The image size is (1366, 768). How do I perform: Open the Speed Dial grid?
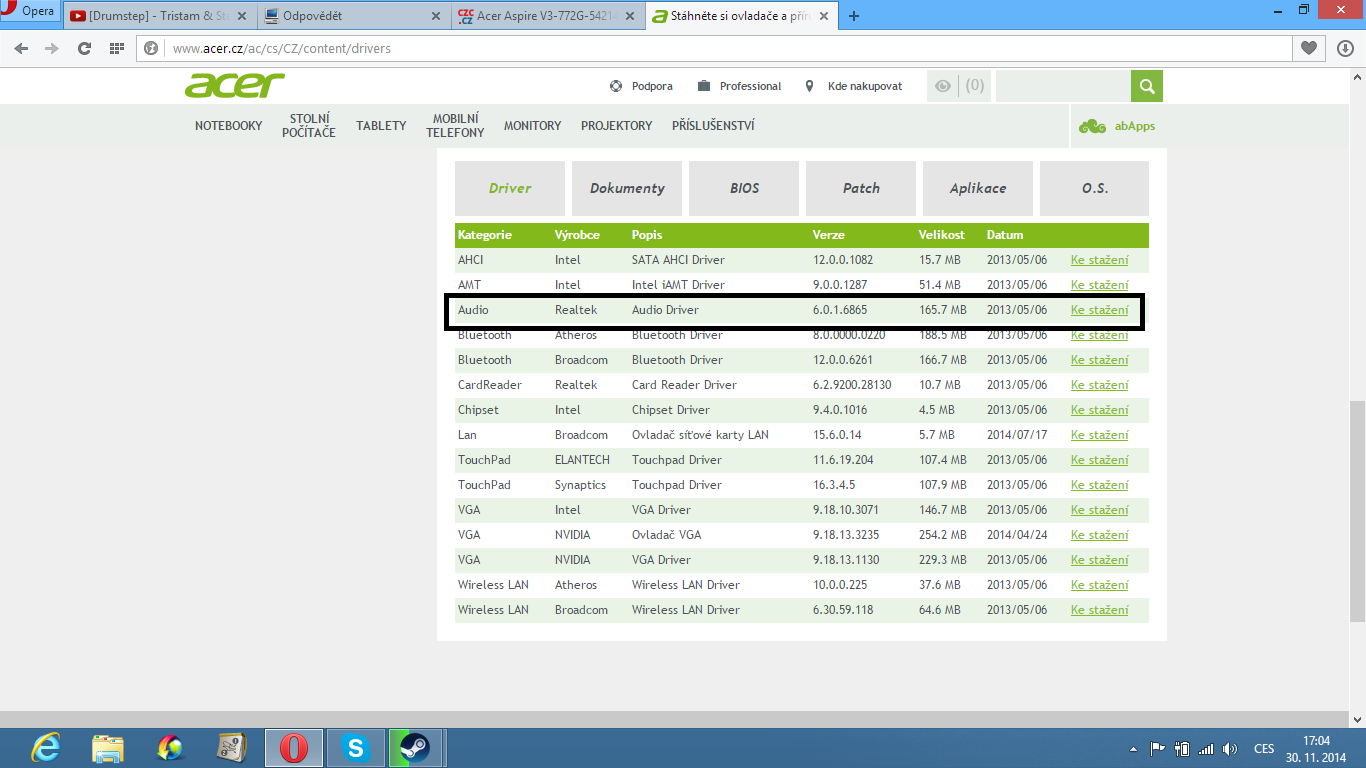click(116, 48)
